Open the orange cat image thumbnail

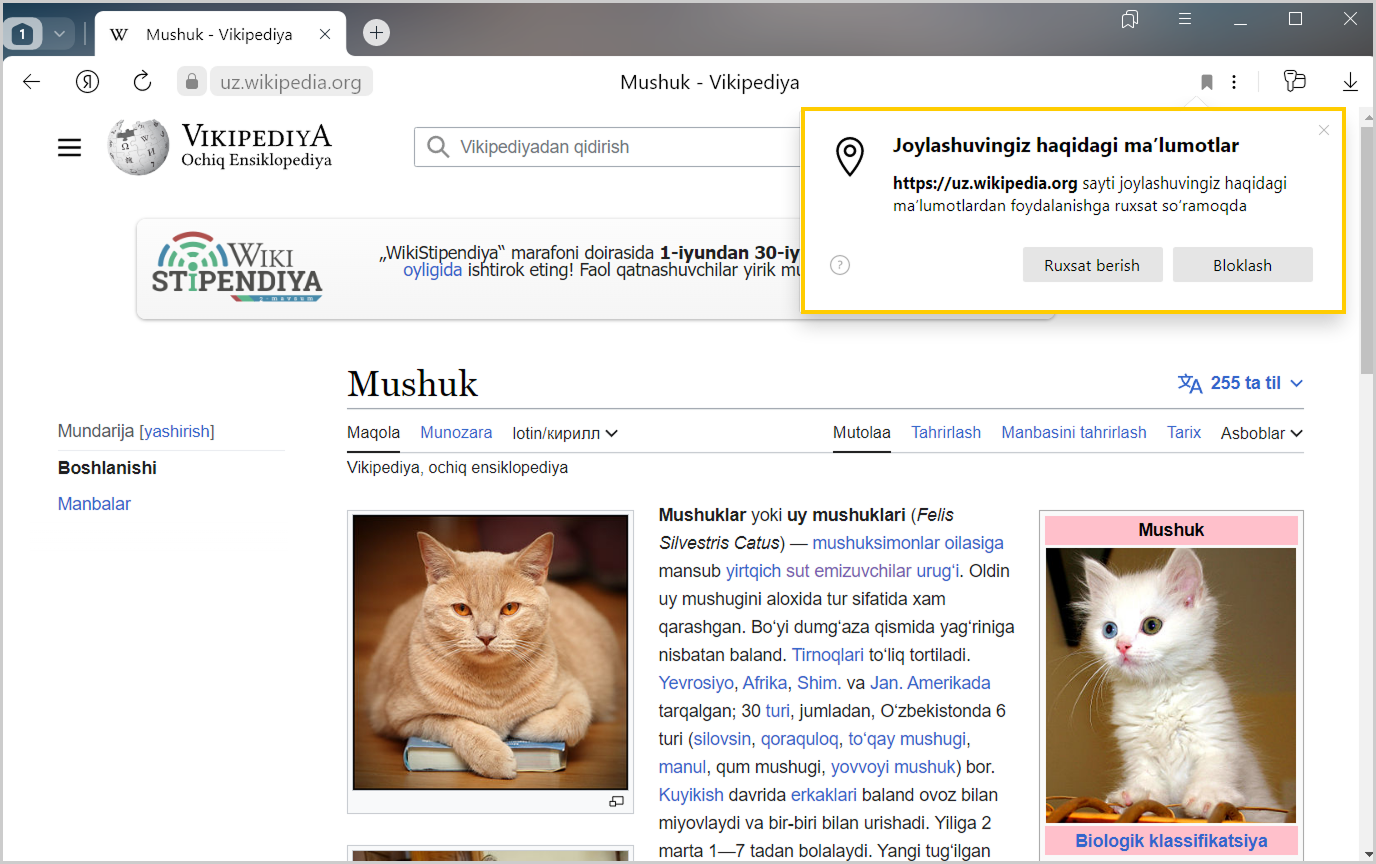click(490, 652)
